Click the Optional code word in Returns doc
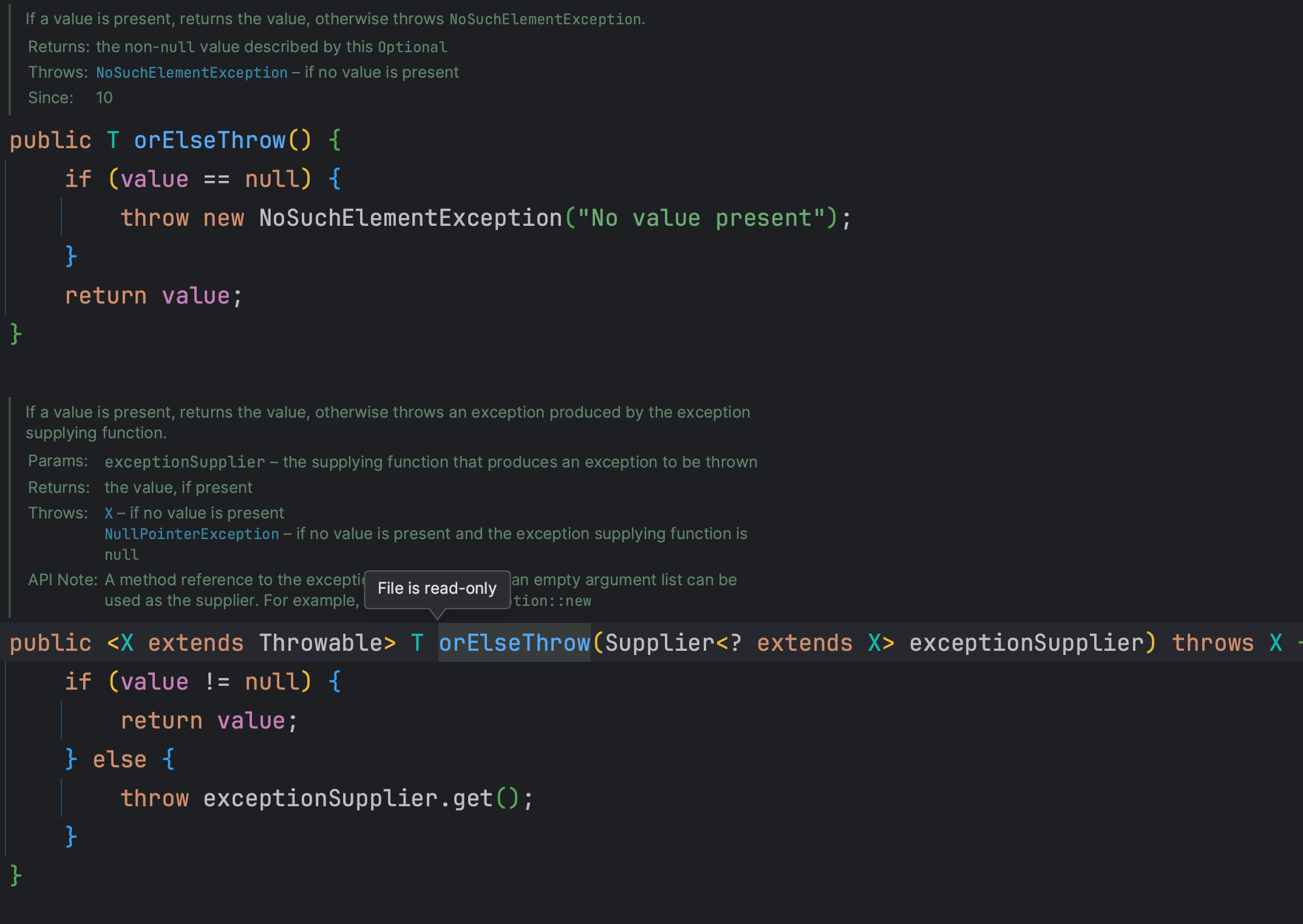This screenshot has height=924, width=1303. (x=412, y=47)
